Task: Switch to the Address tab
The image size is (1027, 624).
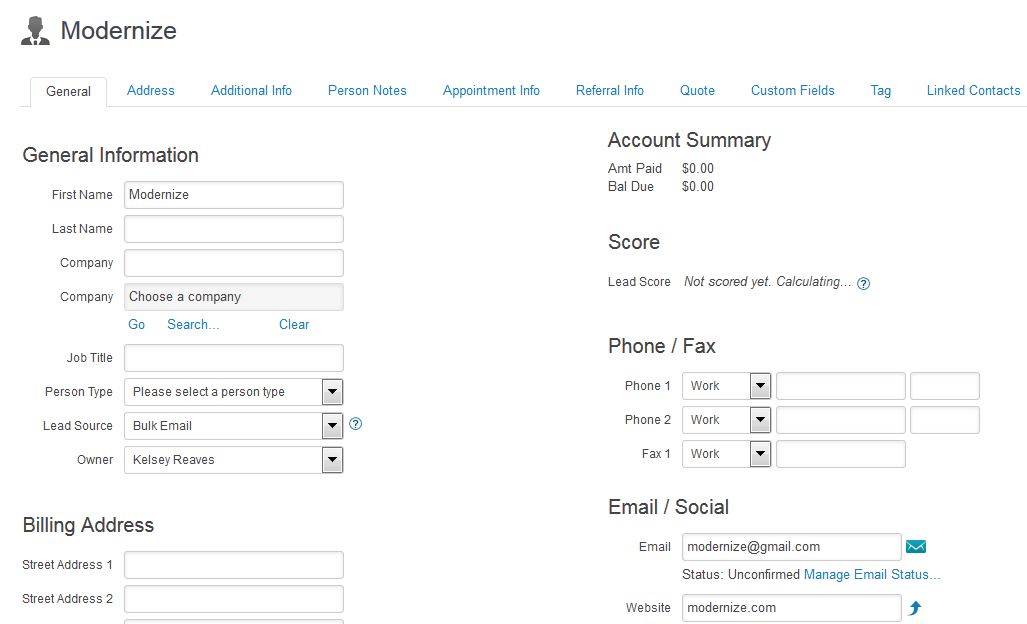Action: [151, 90]
